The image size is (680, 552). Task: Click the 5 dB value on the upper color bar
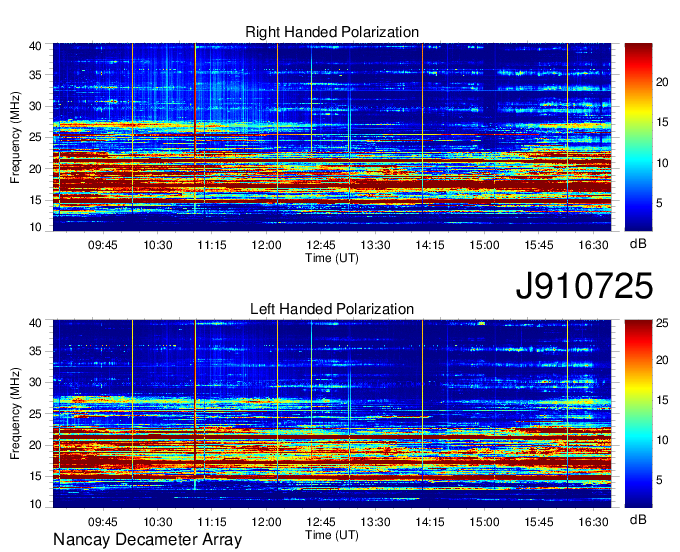[659, 203]
